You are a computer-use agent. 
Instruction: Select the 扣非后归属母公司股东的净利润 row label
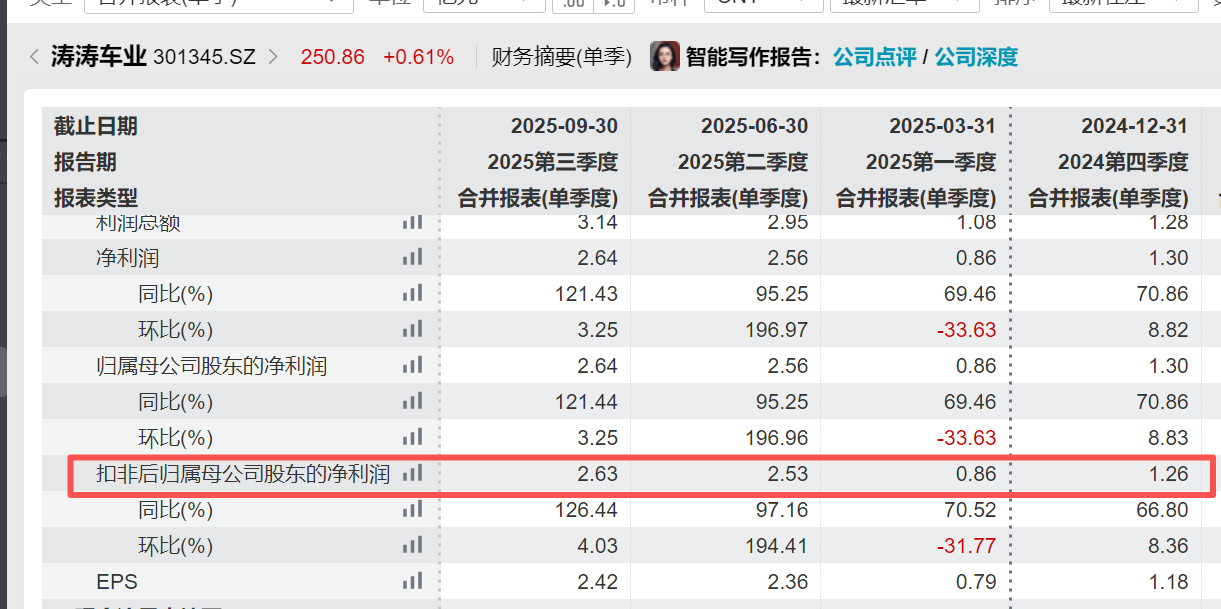pyautogui.click(x=243, y=474)
